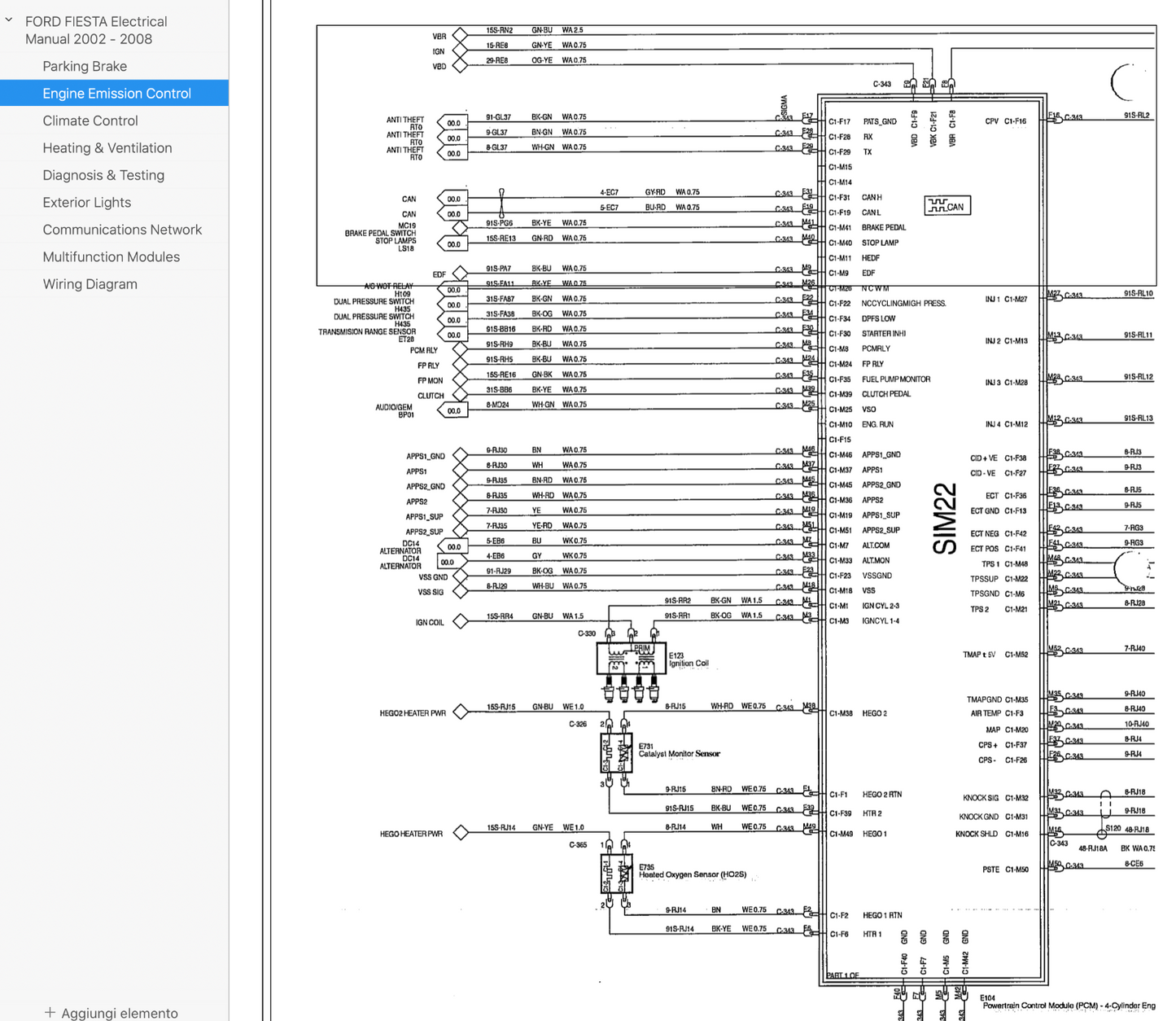The image size is (1176, 1021).
Task: Open the Wiring Diagram entry
Action: point(90,284)
